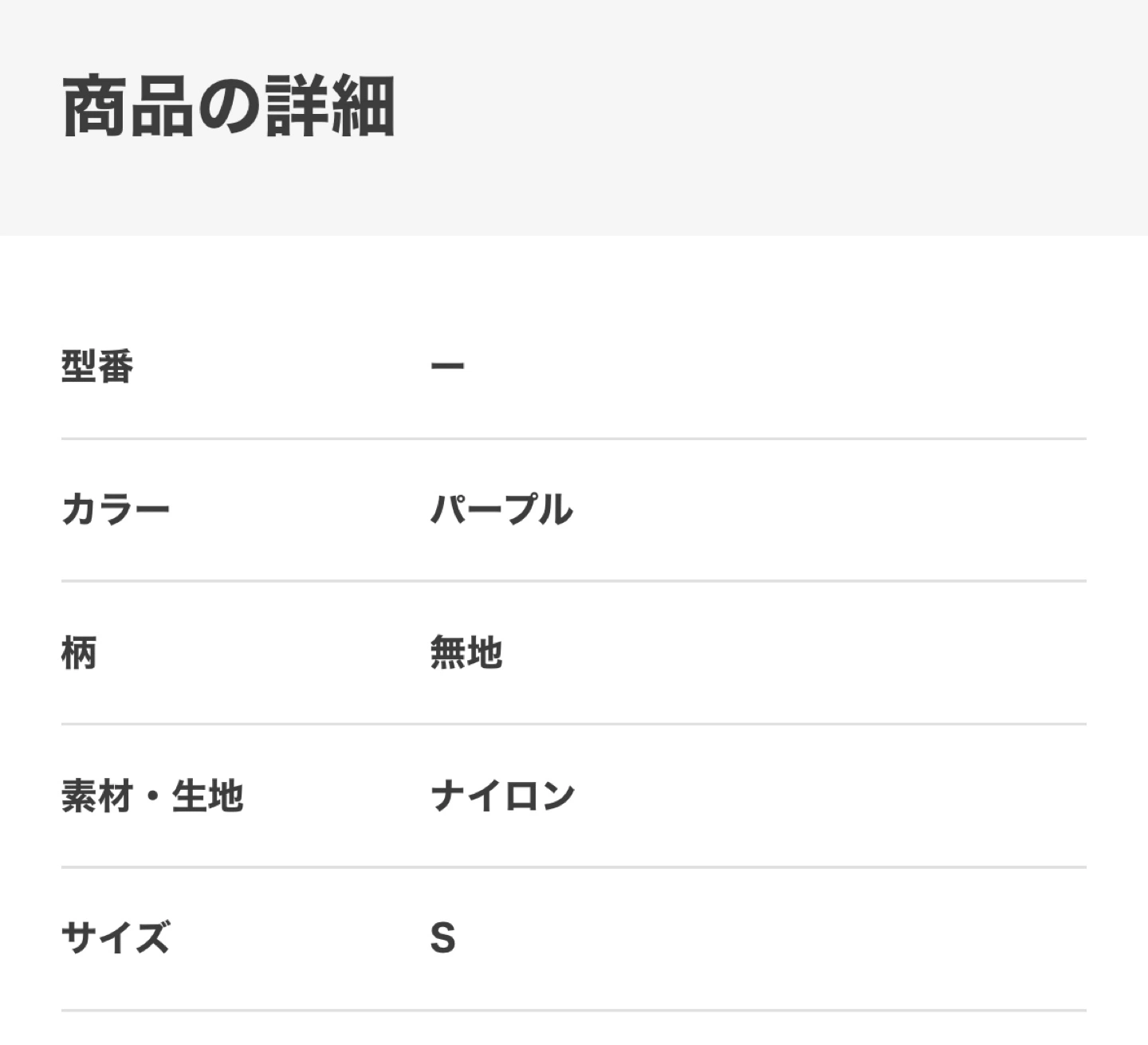The width and height of the screenshot is (1148, 1045).
Task: Click the divider line below the カラー row
Action: [x=574, y=581]
